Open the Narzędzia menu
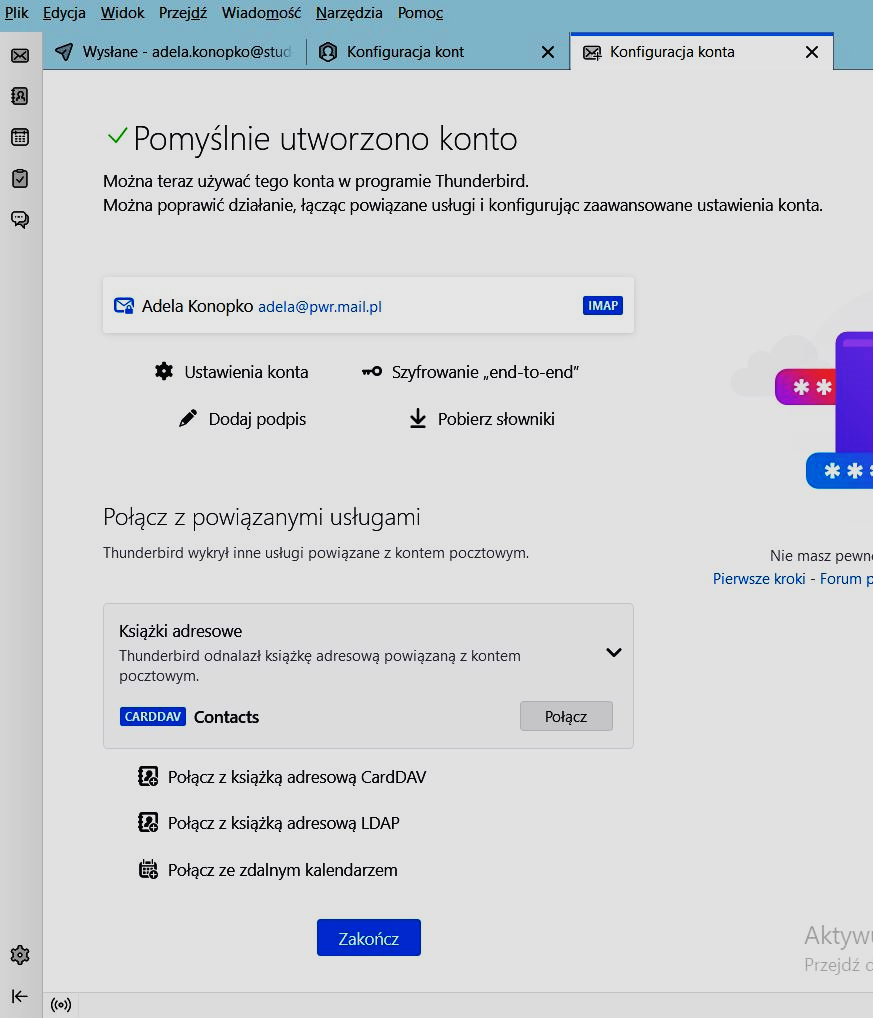The width and height of the screenshot is (873, 1018). pos(349,13)
